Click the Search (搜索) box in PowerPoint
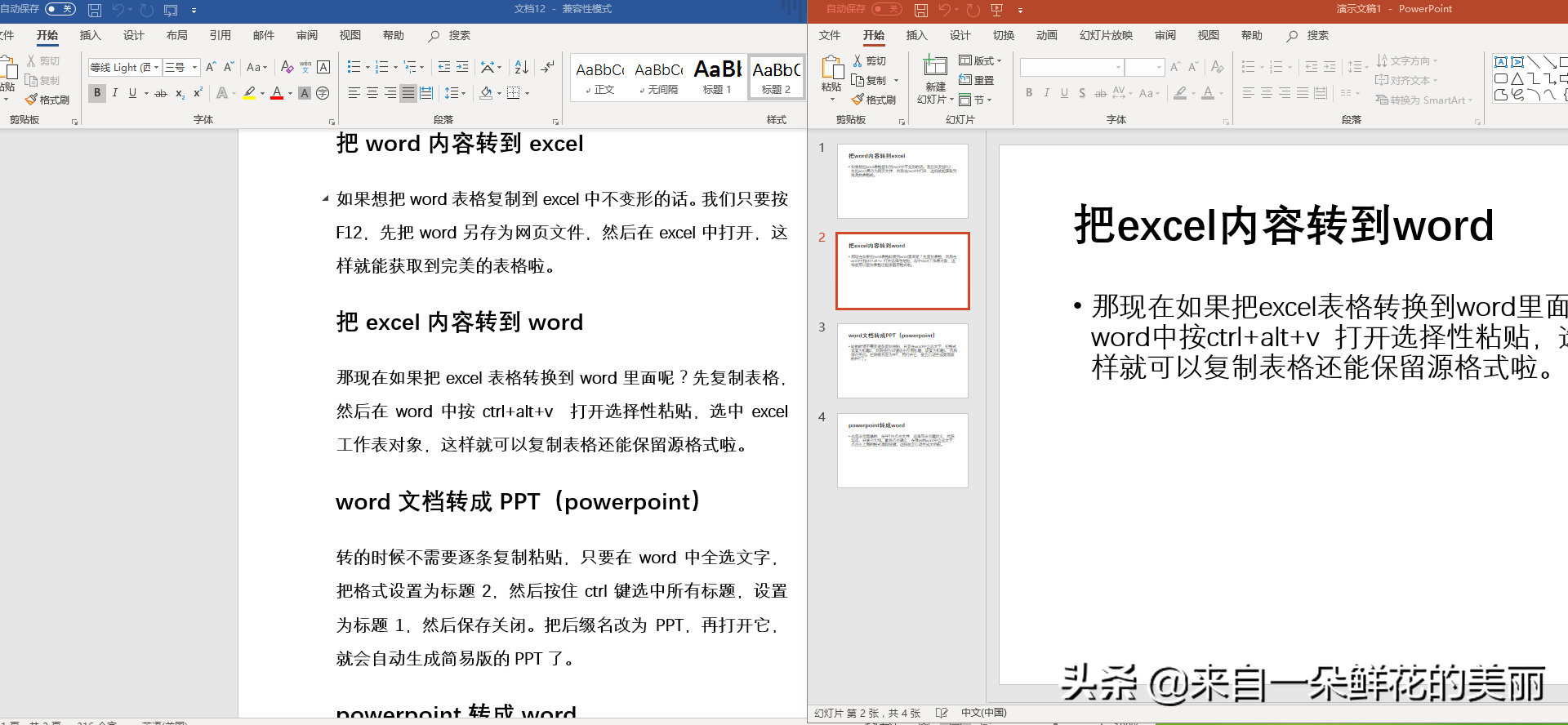The height and width of the screenshot is (725, 1568). click(x=1308, y=35)
